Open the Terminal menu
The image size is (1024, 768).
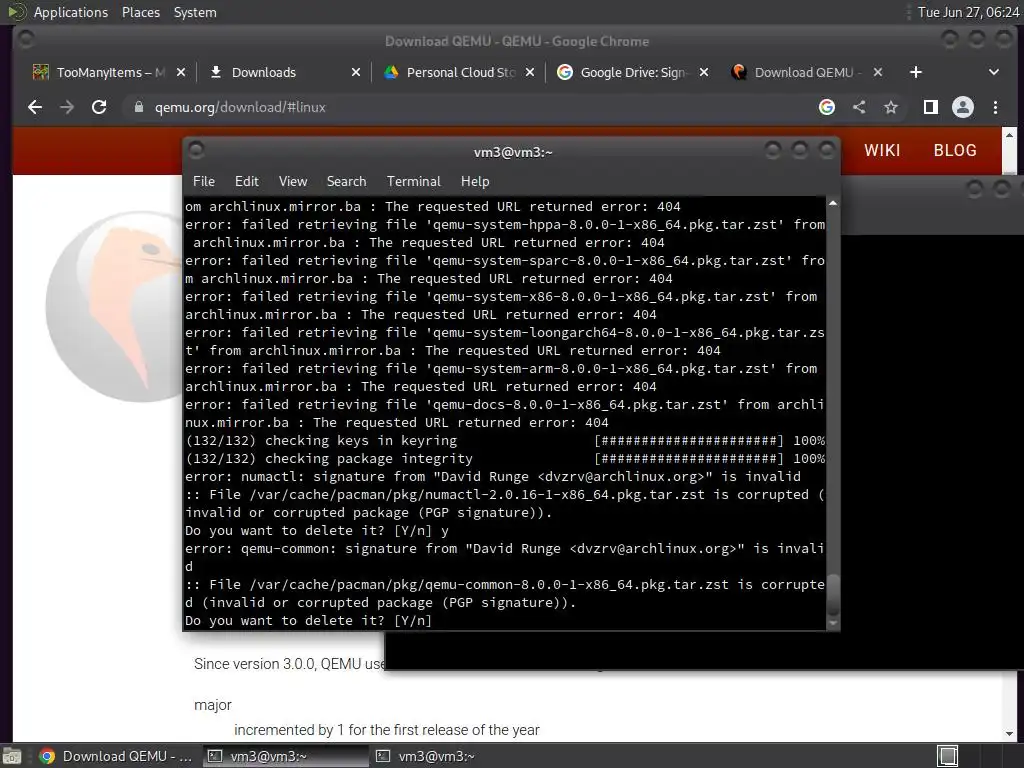(x=413, y=182)
